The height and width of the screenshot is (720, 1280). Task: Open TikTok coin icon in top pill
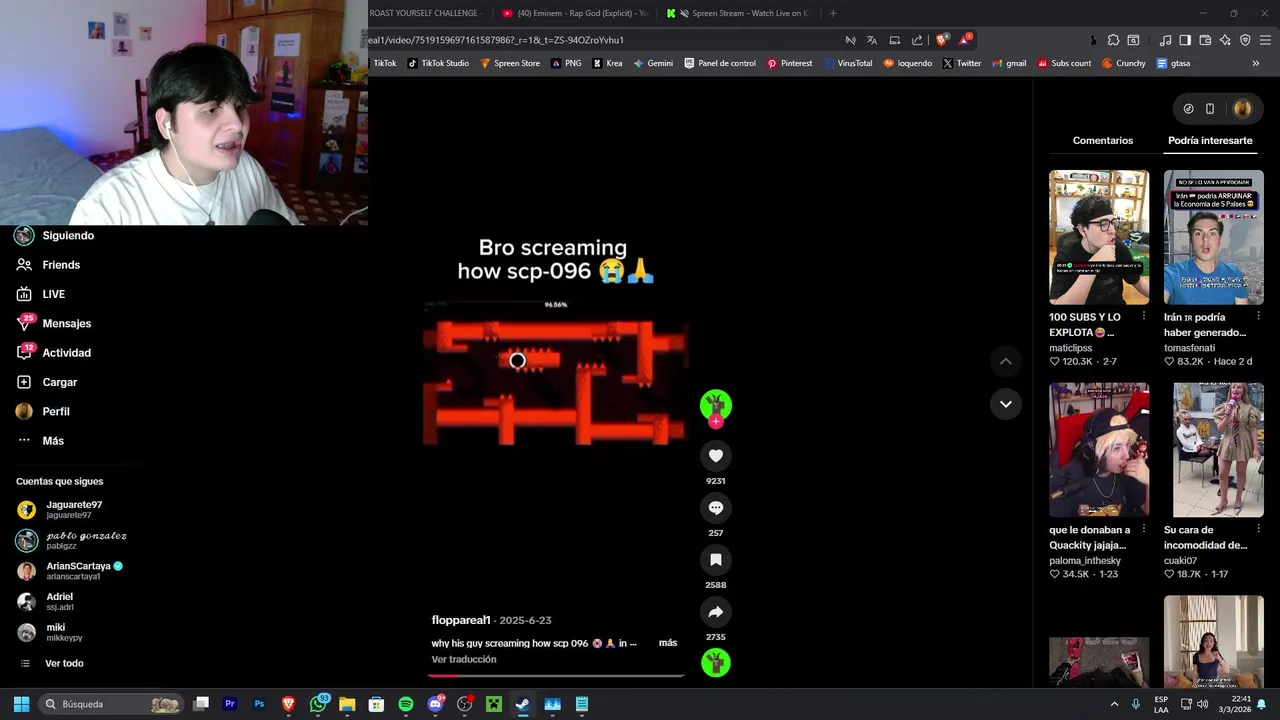click(x=1188, y=109)
